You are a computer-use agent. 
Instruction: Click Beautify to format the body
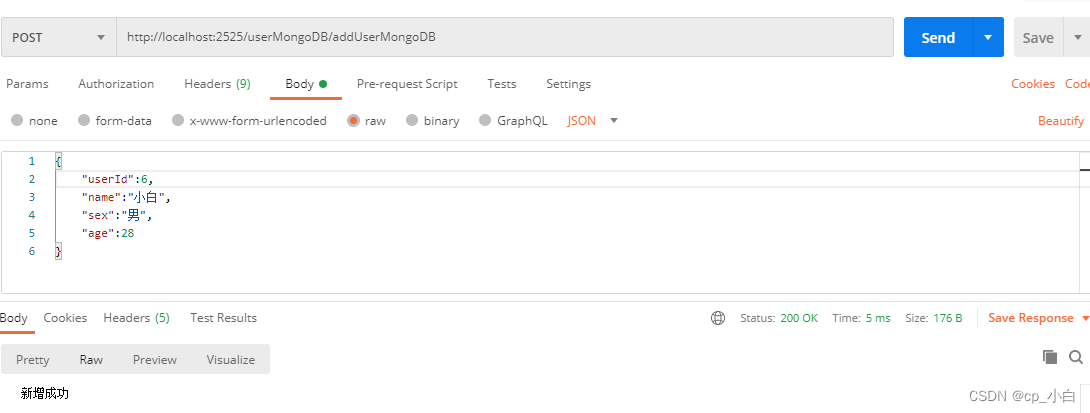click(x=1061, y=121)
